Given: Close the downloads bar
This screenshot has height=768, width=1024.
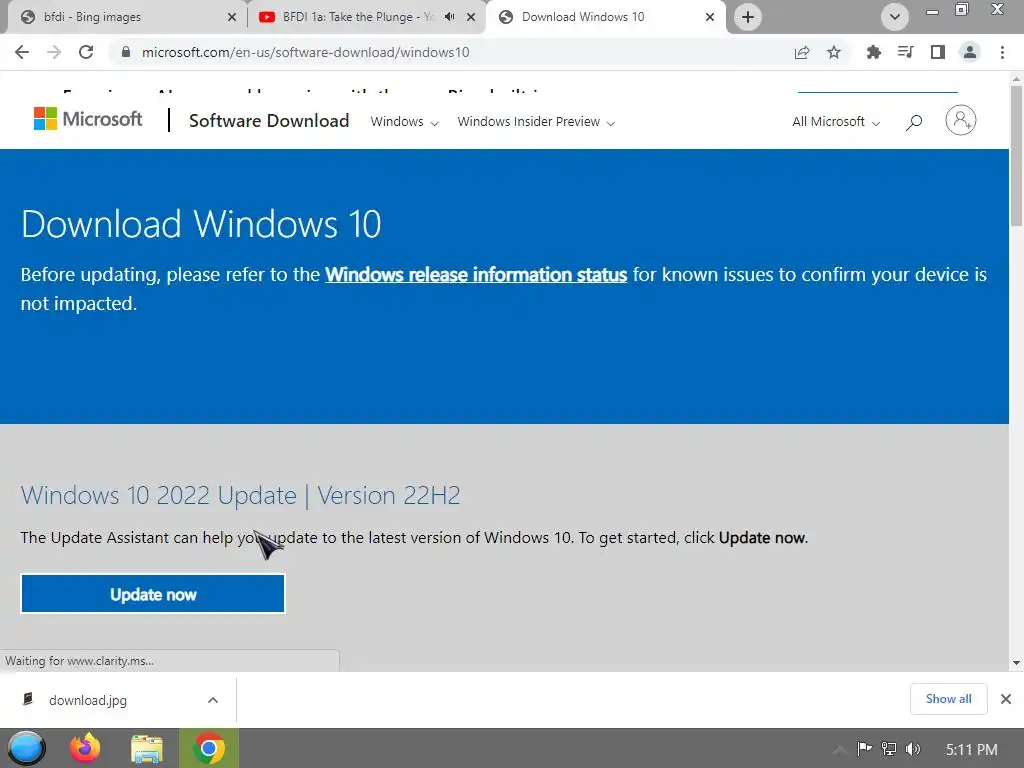Looking at the screenshot, I should tap(1006, 699).
